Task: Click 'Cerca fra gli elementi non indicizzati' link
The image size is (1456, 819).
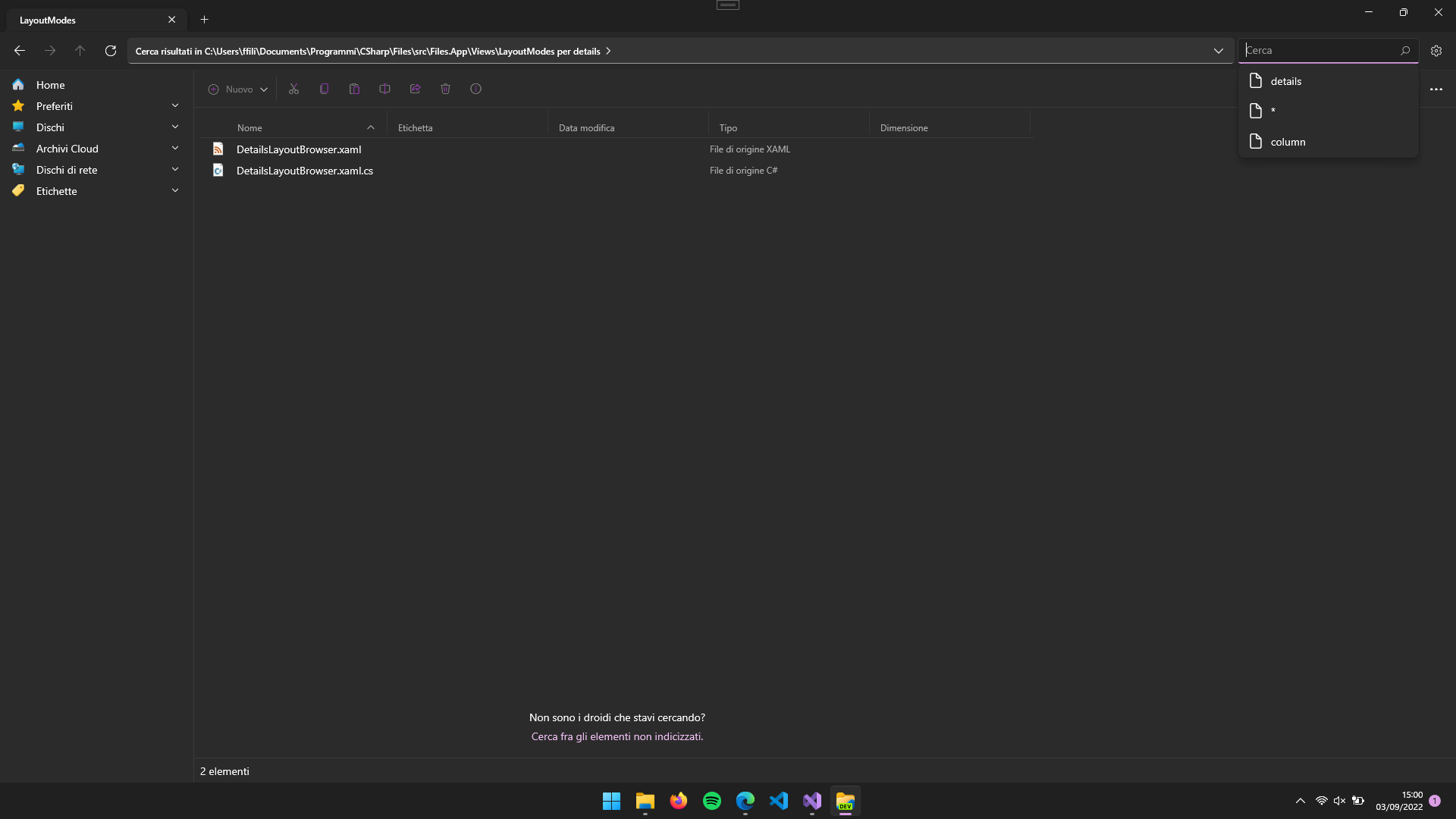Action: [x=617, y=736]
